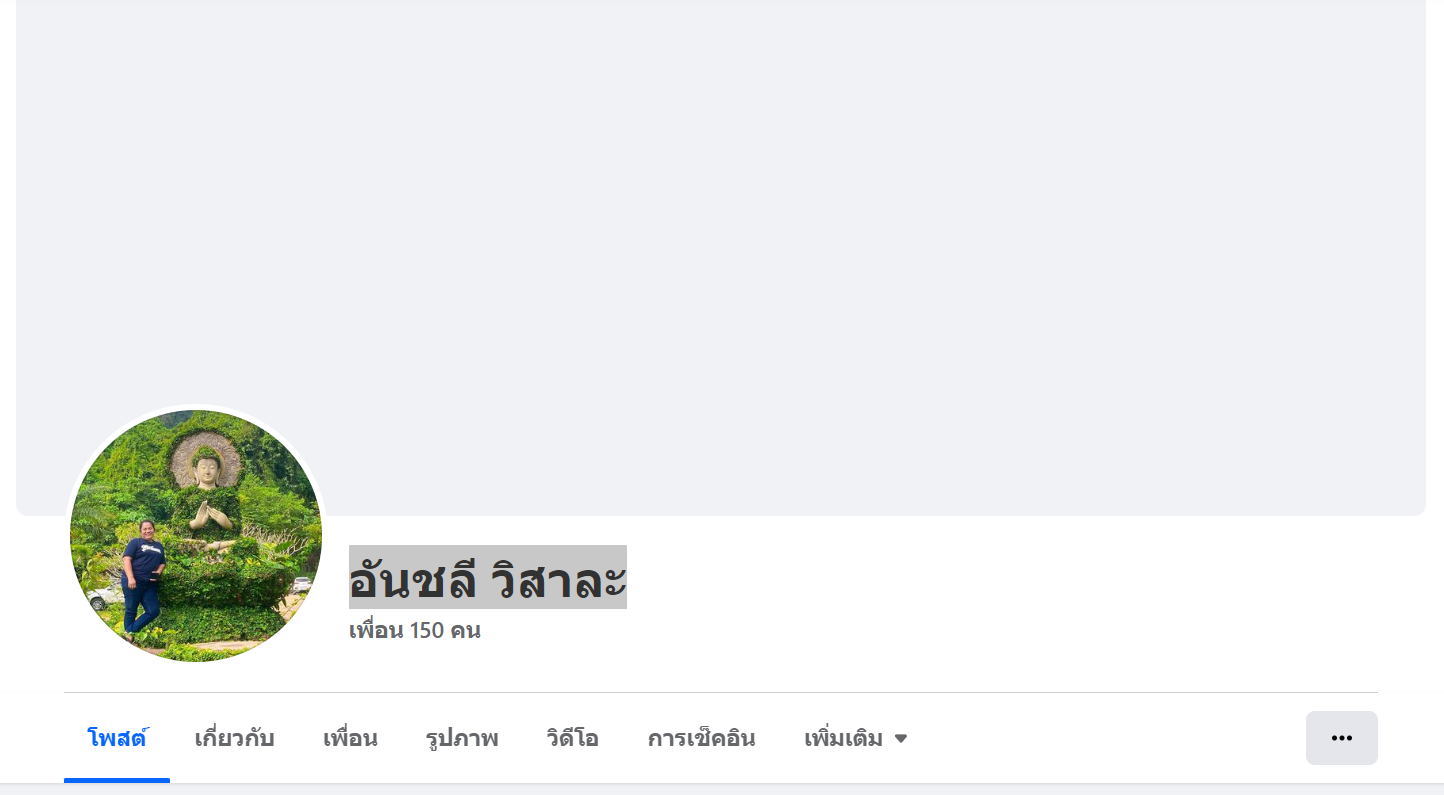Switch to the โพสต์ tab
The image size is (1444, 795).
coord(117,739)
